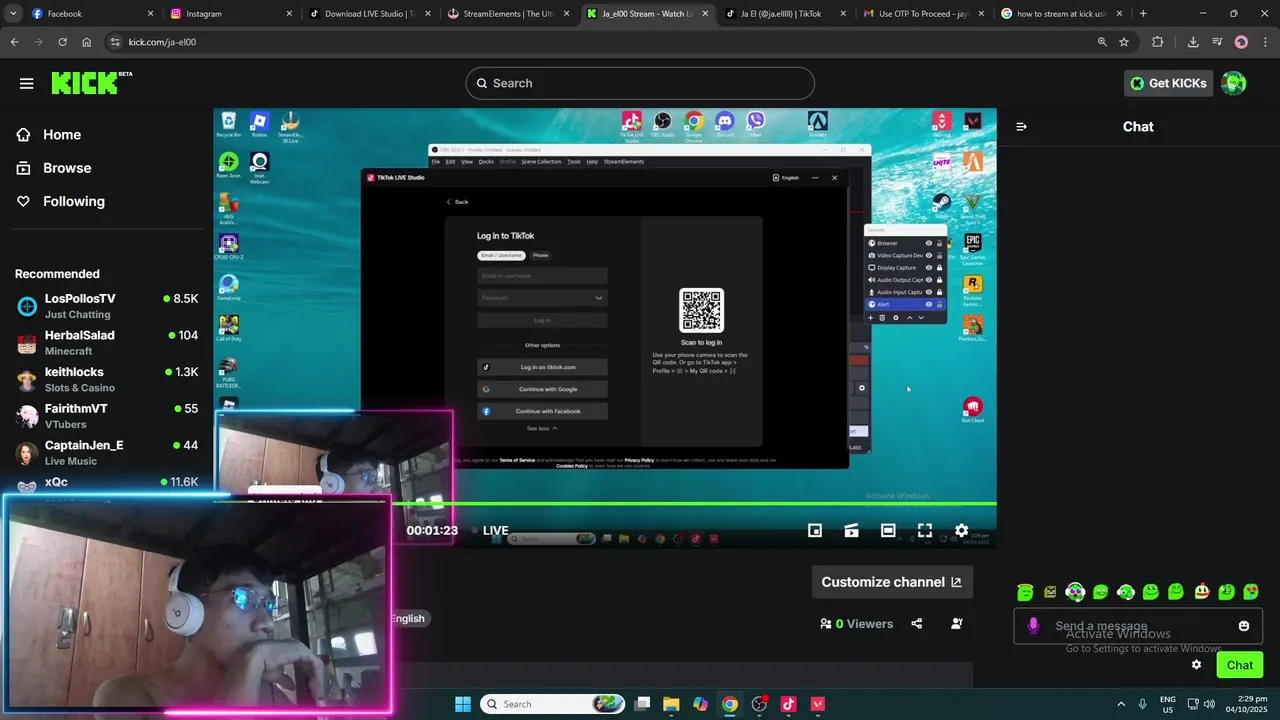Open stream player settings gear
Image resolution: width=1280 pixels, height=720 pixels.
(x=961, y=531)
